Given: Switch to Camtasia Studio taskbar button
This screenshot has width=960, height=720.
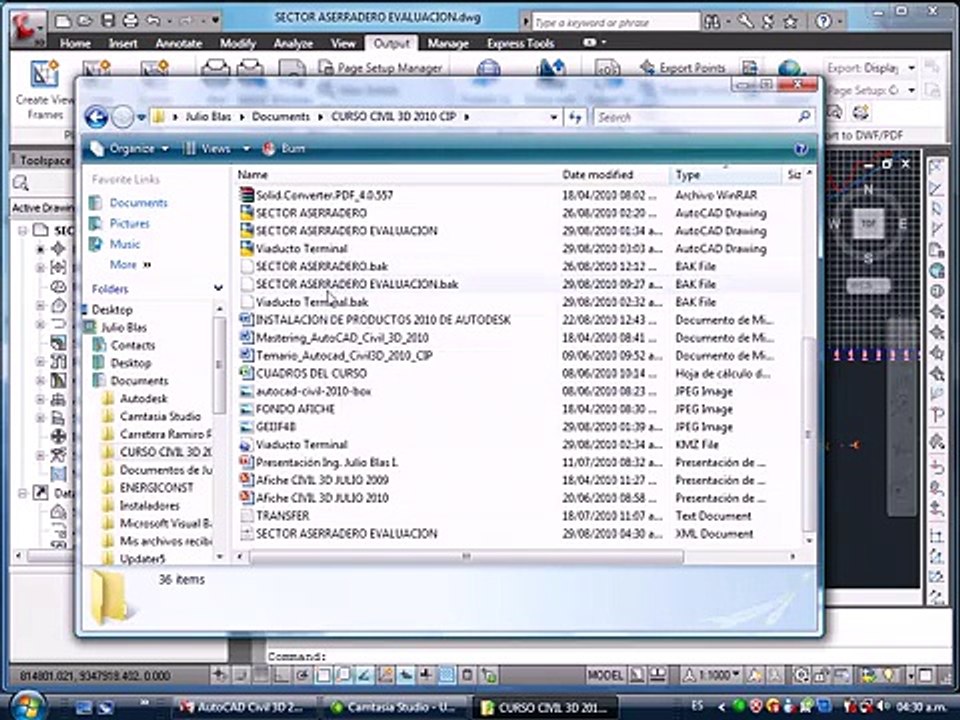Looking at the screenshot, I should (x=396, y=708).
